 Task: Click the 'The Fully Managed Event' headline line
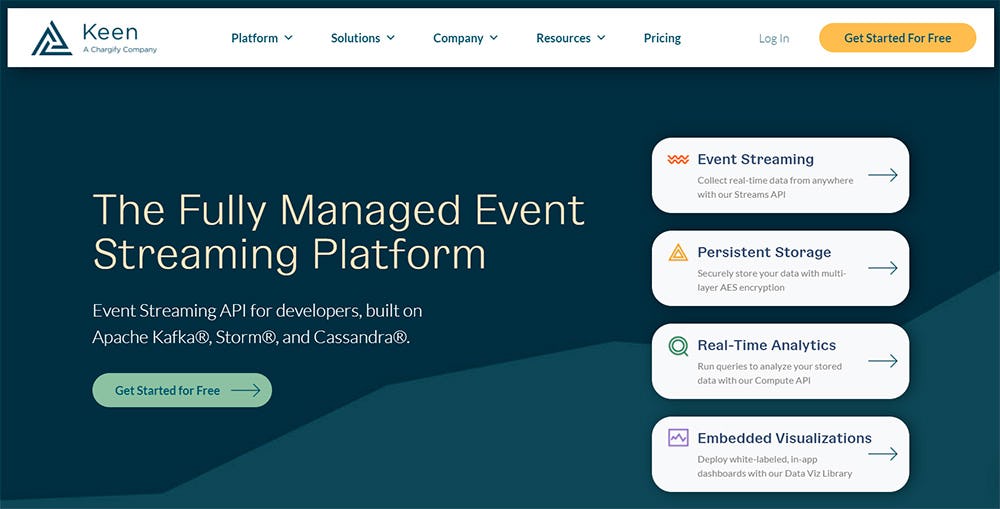click(339, 210)
